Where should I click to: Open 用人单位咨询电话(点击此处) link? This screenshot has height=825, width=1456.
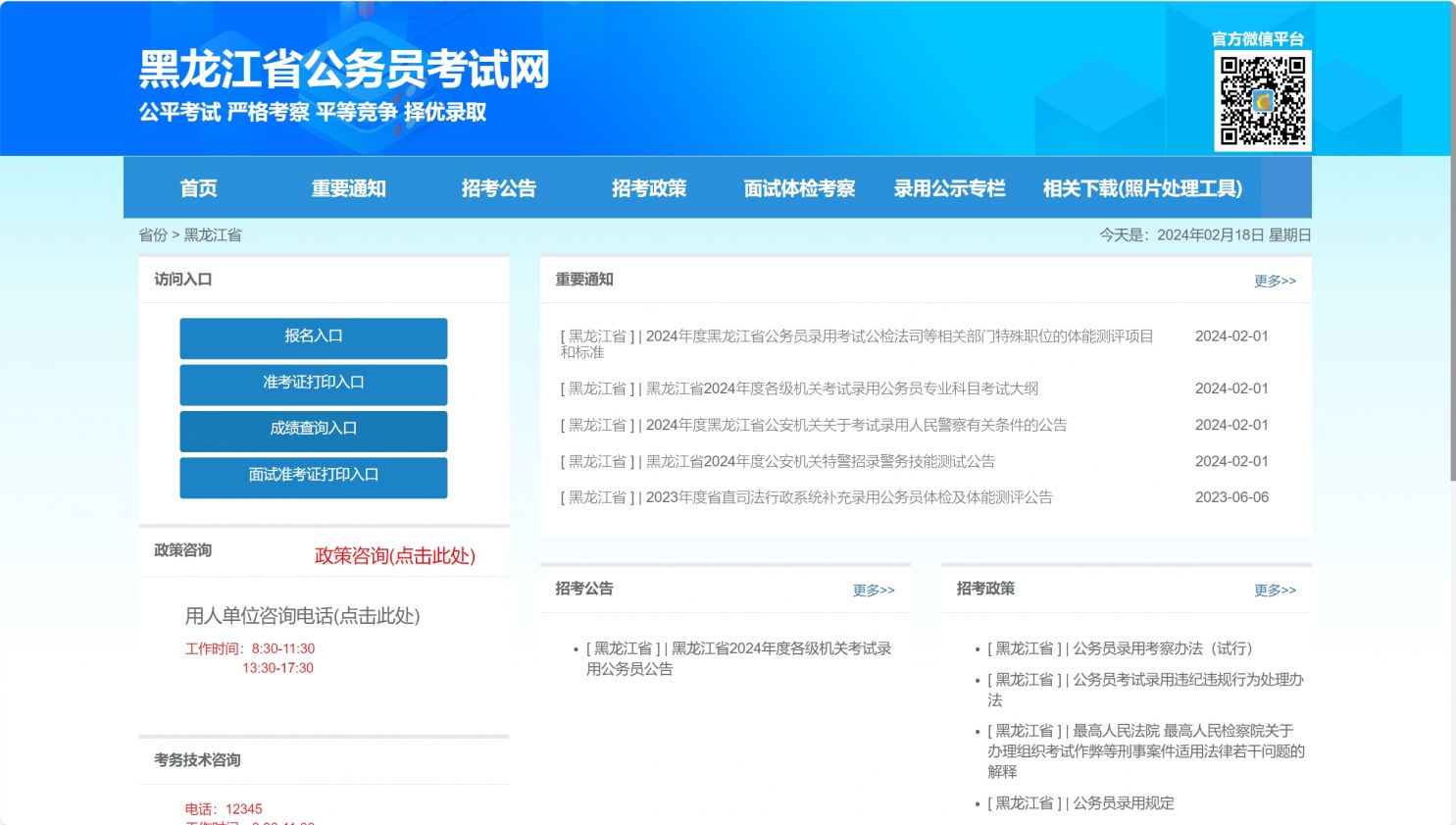[x=302, y=616]
